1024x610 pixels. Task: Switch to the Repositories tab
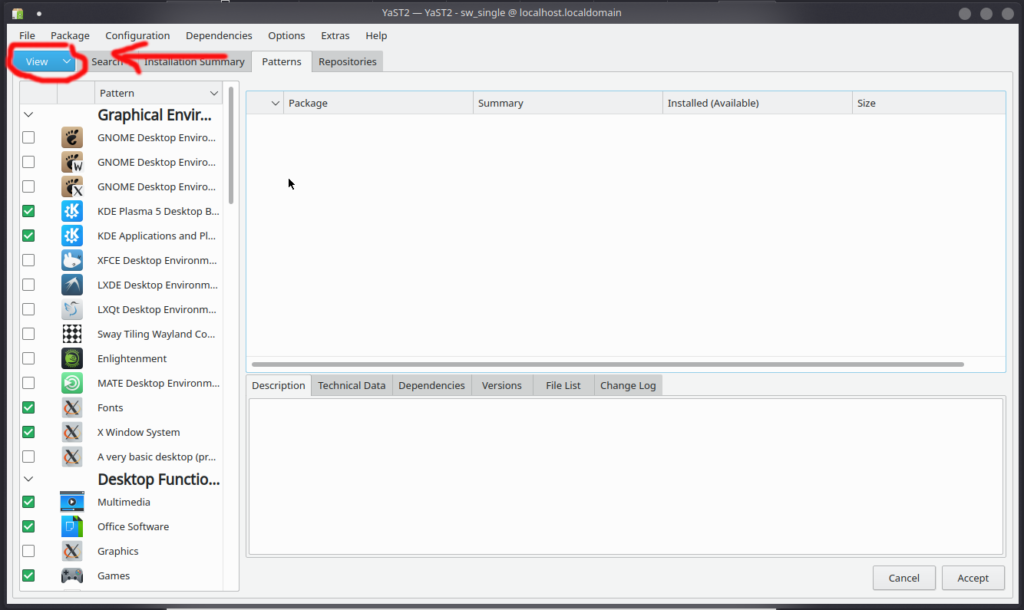(x=347, y=61)
